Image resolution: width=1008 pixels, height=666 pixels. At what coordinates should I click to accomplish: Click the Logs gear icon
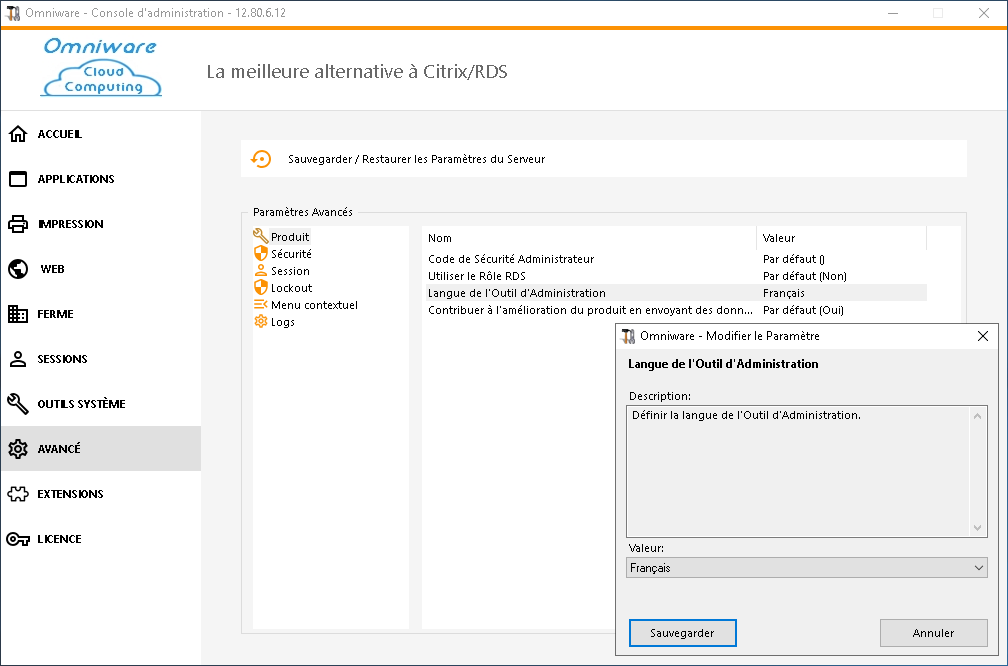[260, 321]
